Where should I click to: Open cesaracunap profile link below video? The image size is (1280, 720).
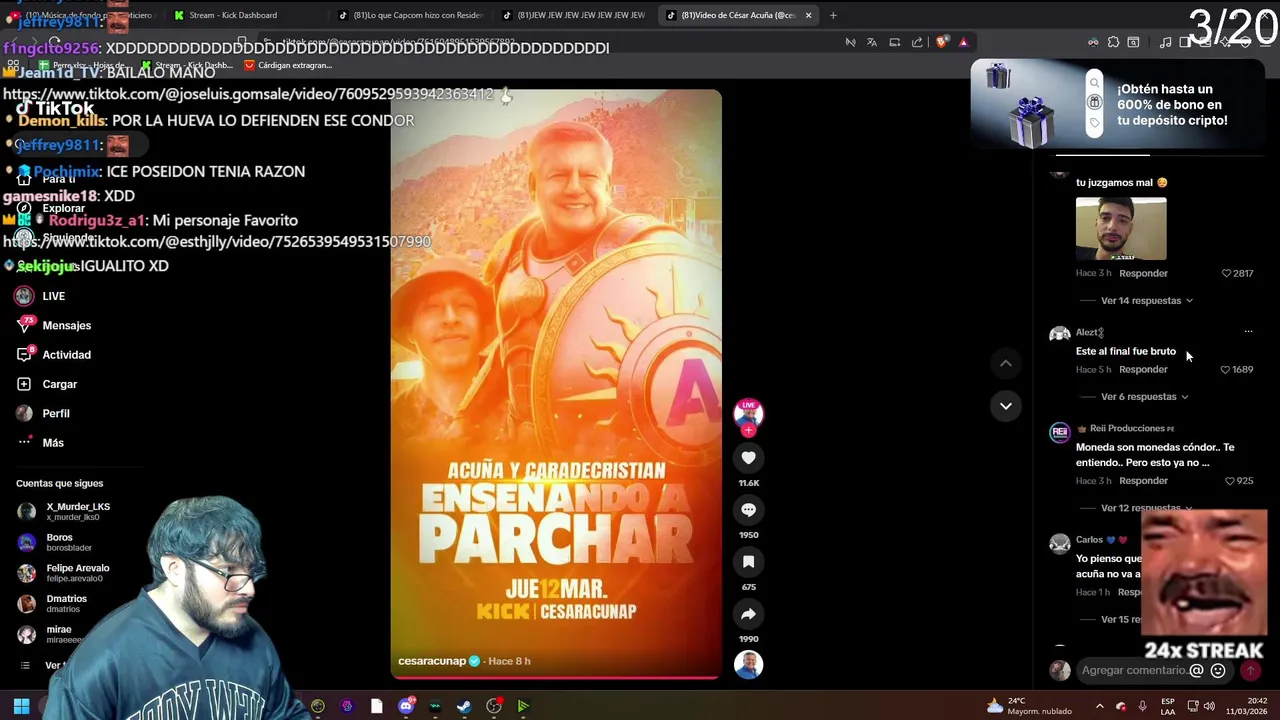click(432, 661)
